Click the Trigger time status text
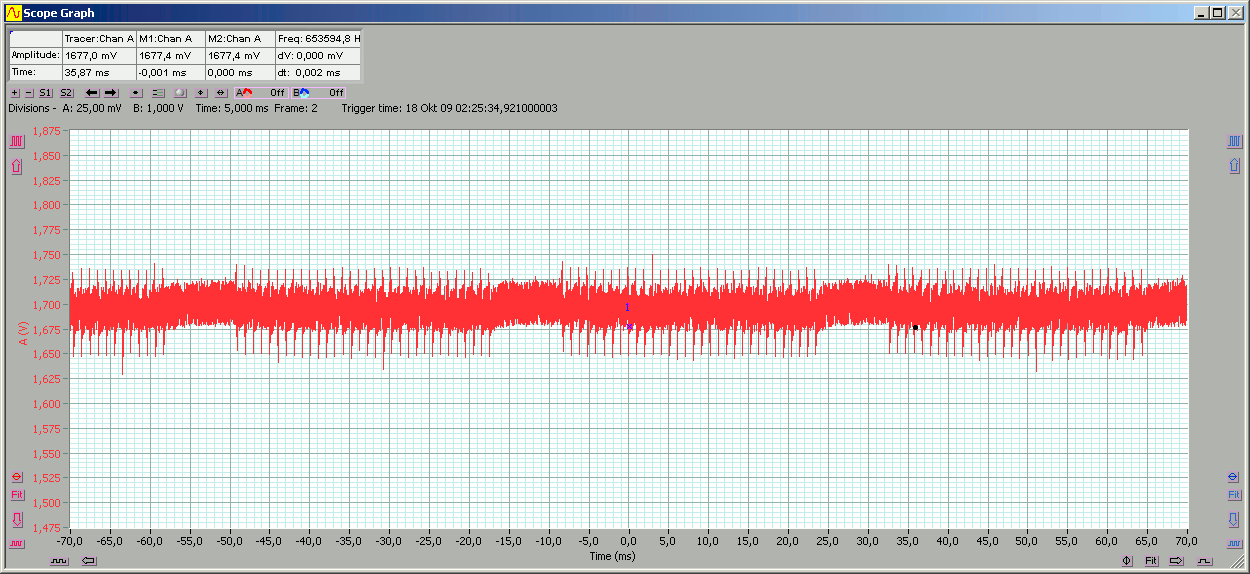Viewport: 1250px width, 574px height. click(449, 108)
